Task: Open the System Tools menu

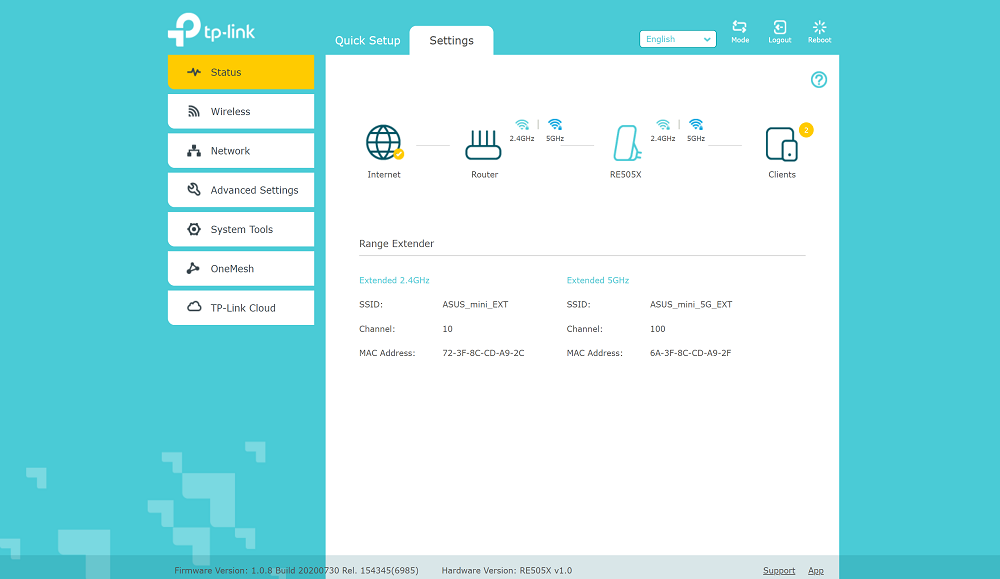Action: point(240,230)
